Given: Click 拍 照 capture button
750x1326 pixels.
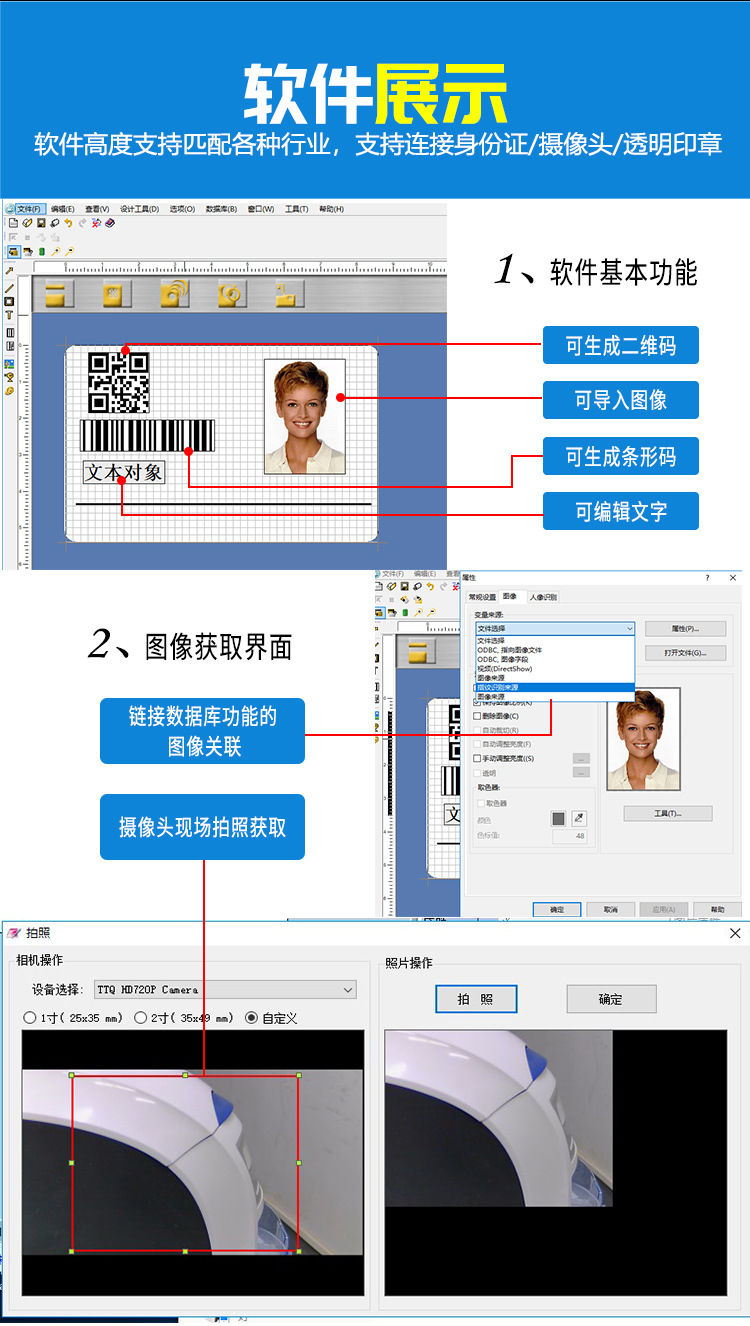Looking at the screenshot, I should click(476, 999).
